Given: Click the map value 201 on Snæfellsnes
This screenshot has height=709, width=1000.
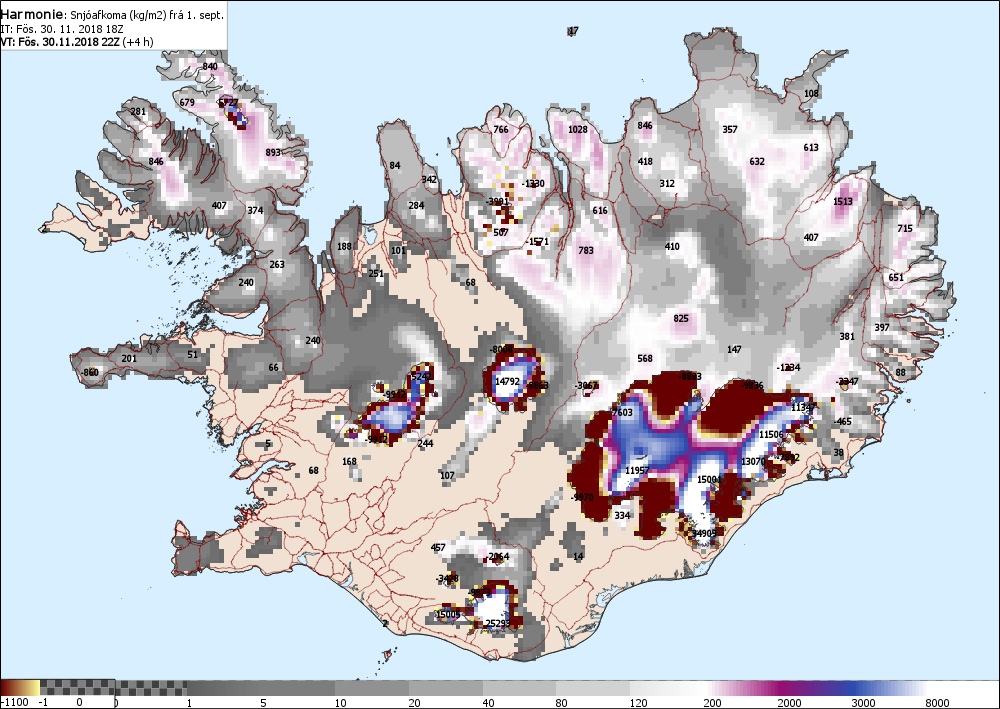Looking at the screenshot, I should tap(129, 358).
